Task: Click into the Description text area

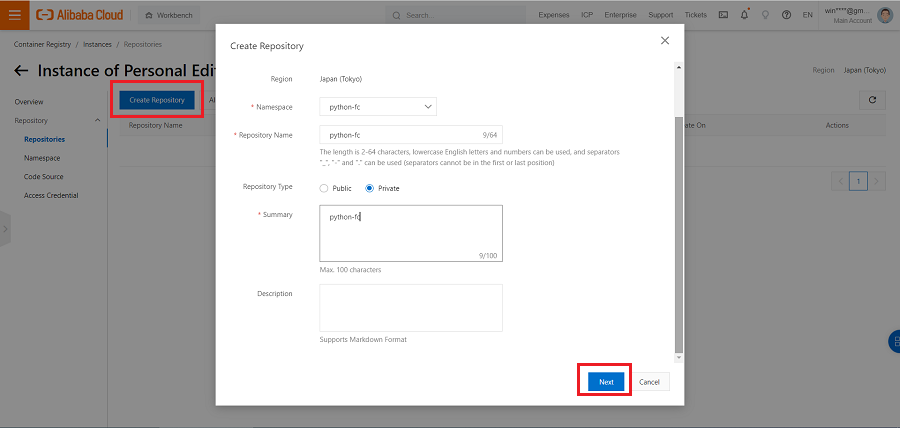Action: click(x=410, y=307)
